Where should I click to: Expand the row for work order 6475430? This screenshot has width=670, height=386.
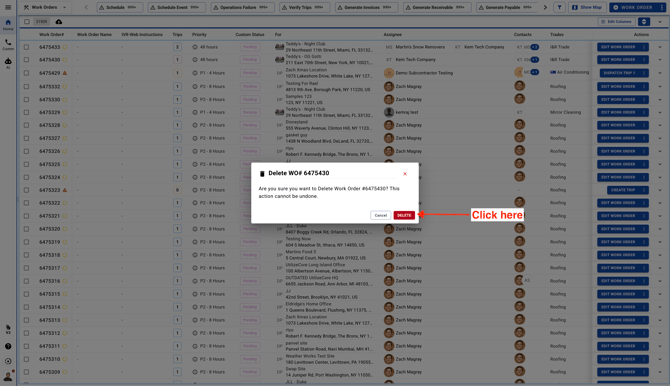click(x=660, y=60)
